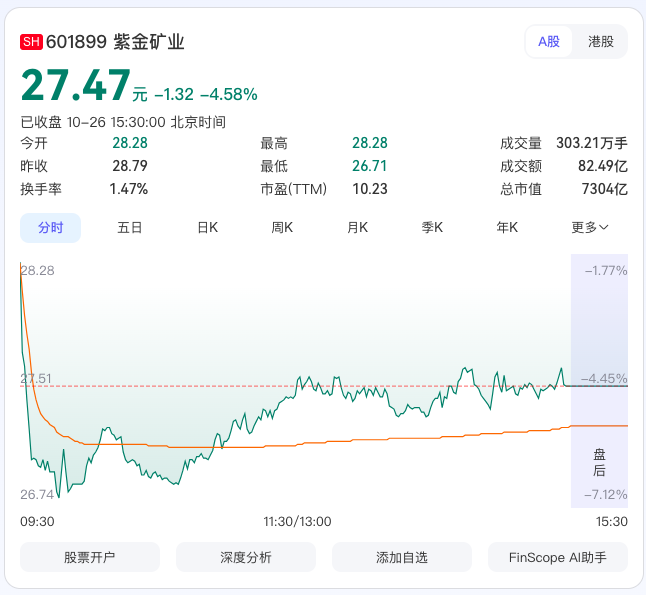Click the -1.77% chart axis label
Screen dimensions: 646x595
tap(606, 271)
